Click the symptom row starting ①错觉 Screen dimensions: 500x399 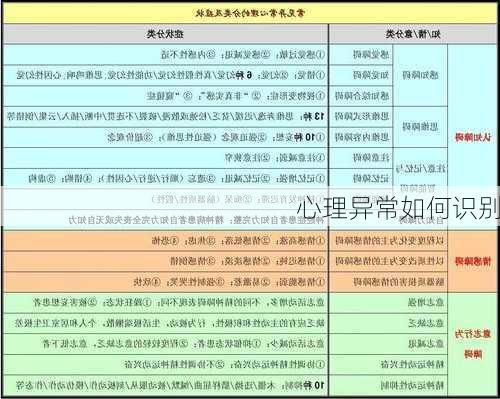[165, 75]
